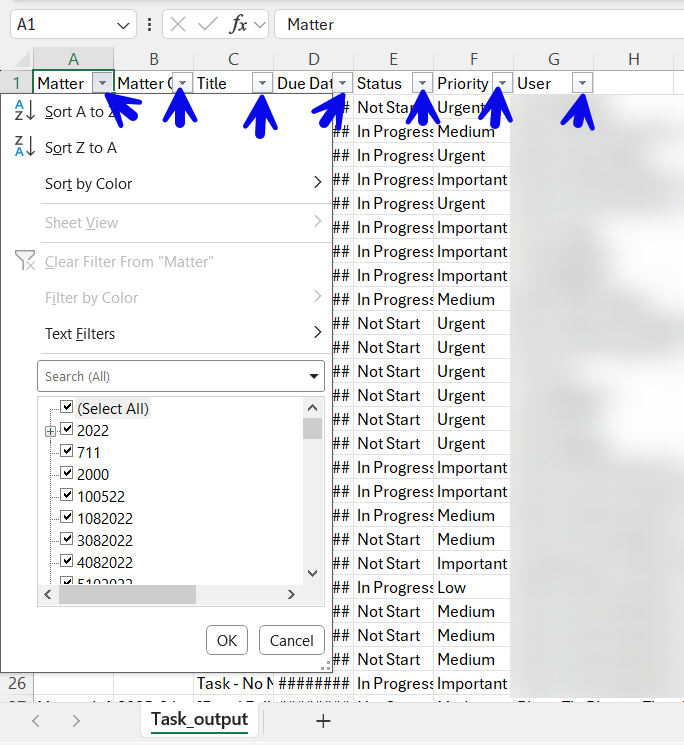
Task: Uncheck the 4082022 checkbox
Action: coord(67,561)
